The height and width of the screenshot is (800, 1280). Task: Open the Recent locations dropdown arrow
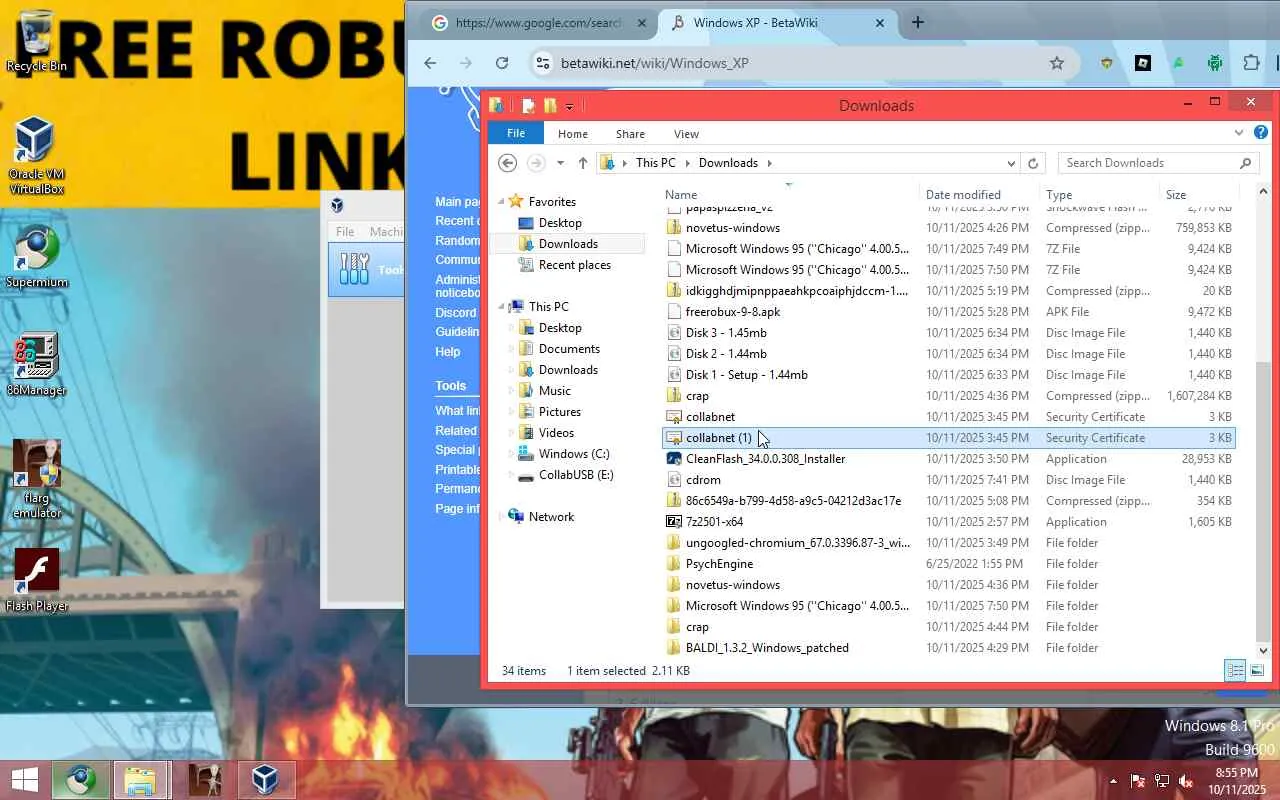pos(560,163)
